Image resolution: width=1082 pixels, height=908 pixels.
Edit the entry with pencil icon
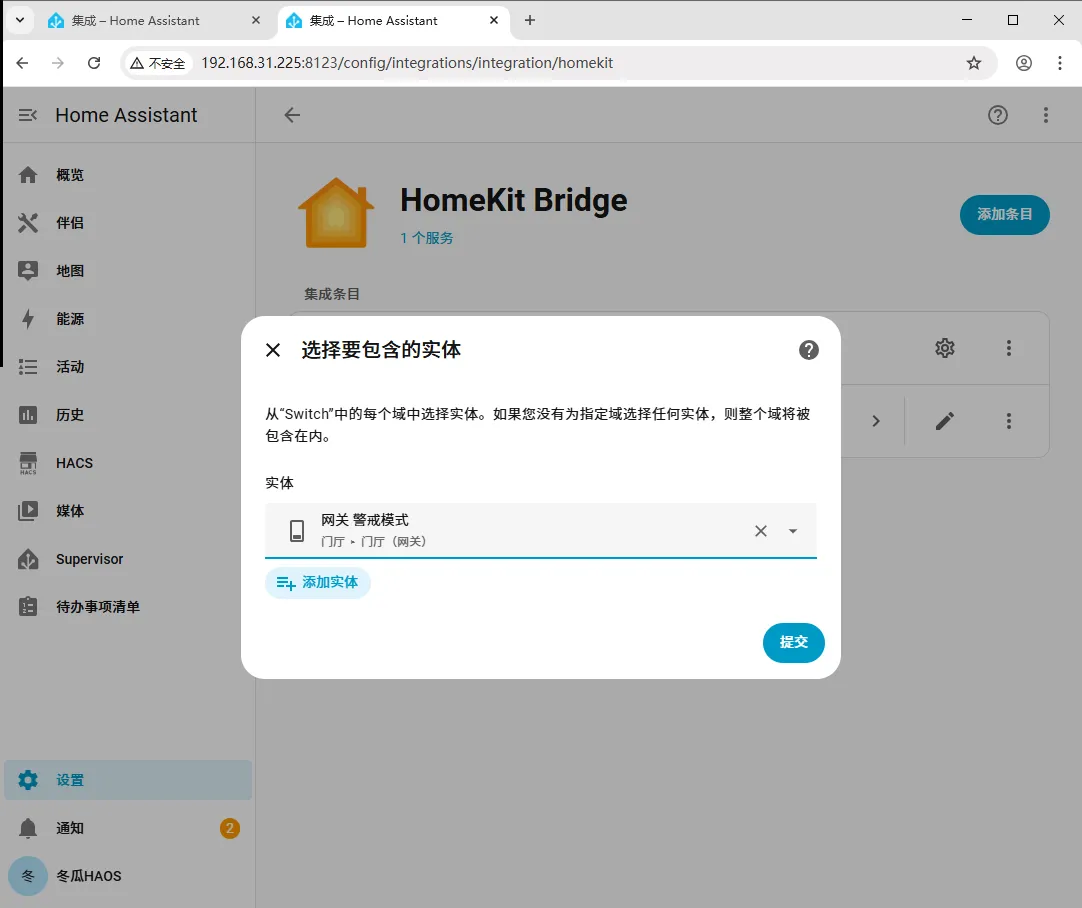click(x=944, y=421)
